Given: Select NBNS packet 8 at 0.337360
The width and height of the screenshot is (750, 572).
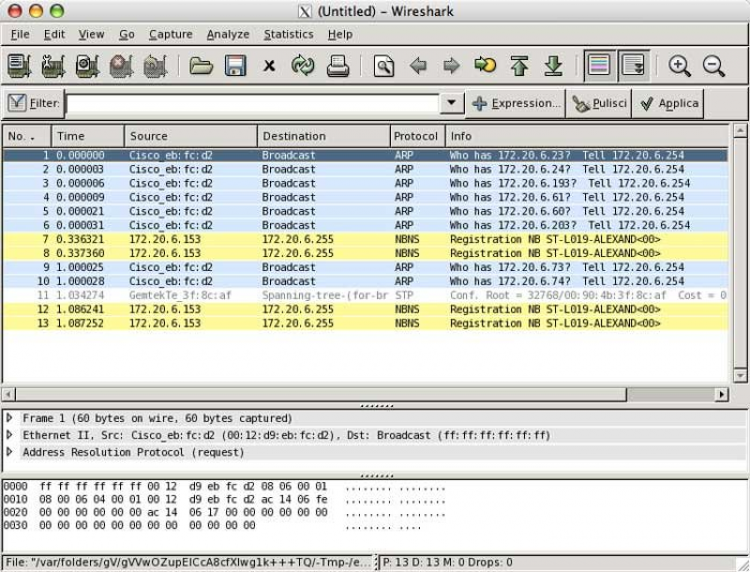Looking at the screenshot, I should (x=365, y=253).
